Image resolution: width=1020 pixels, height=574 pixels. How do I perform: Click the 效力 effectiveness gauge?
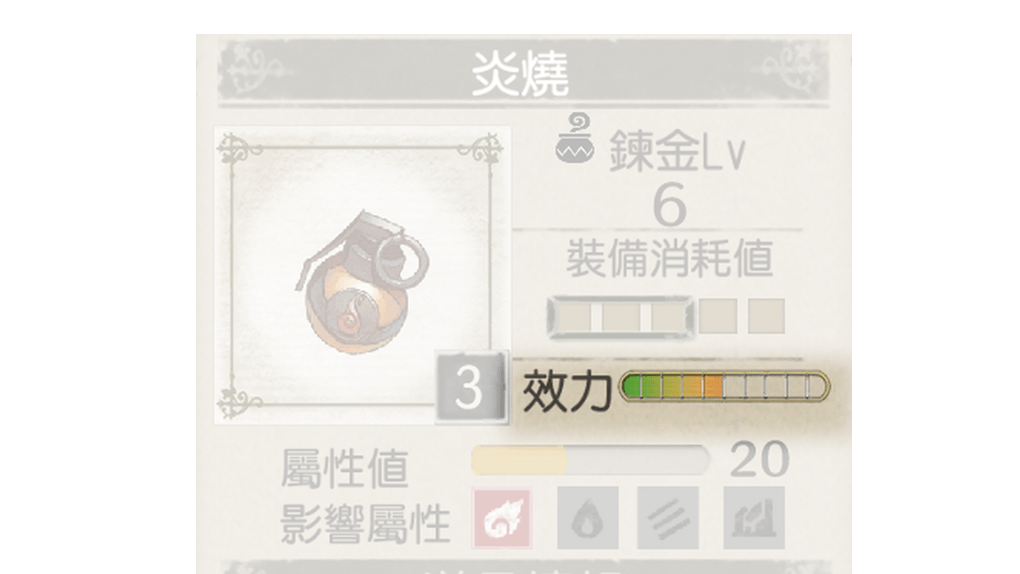pos(723,386)
